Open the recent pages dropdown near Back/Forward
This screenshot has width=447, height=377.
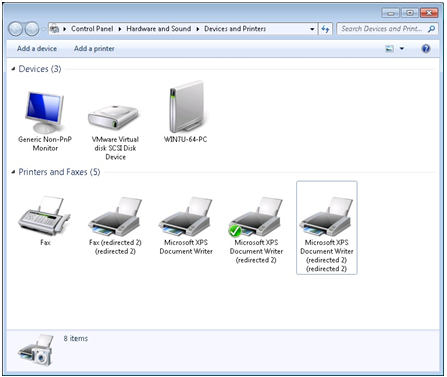click(x=43, y=29)
